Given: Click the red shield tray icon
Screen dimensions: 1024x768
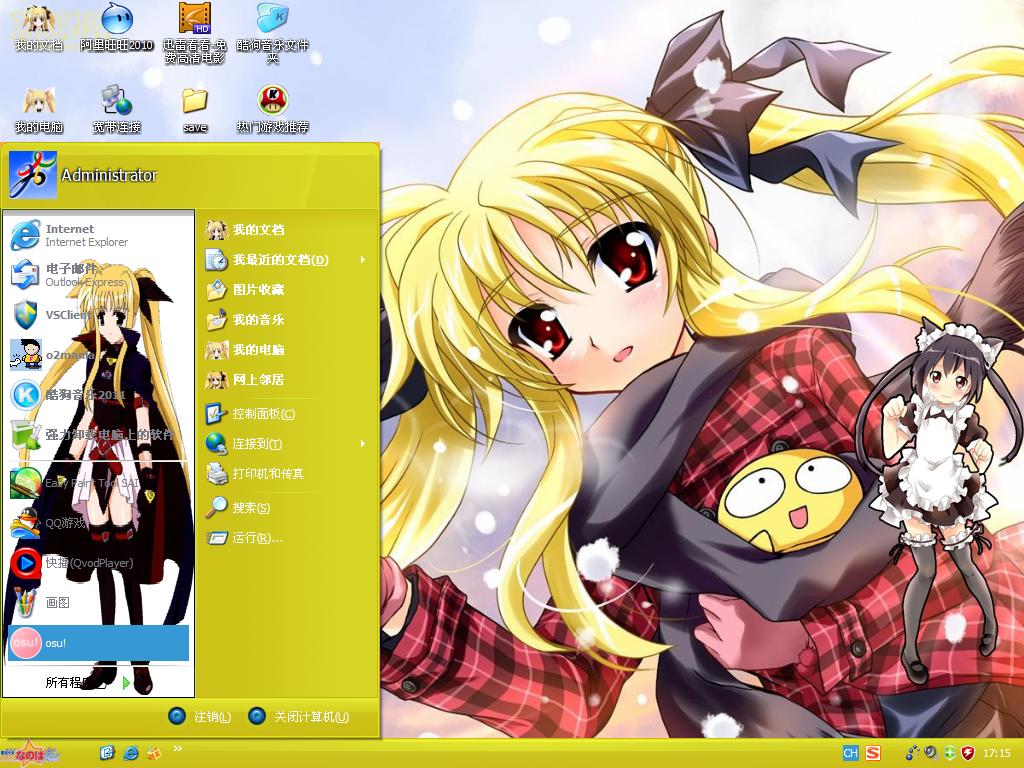Looking at the screenshot, I should click(968, 753).
